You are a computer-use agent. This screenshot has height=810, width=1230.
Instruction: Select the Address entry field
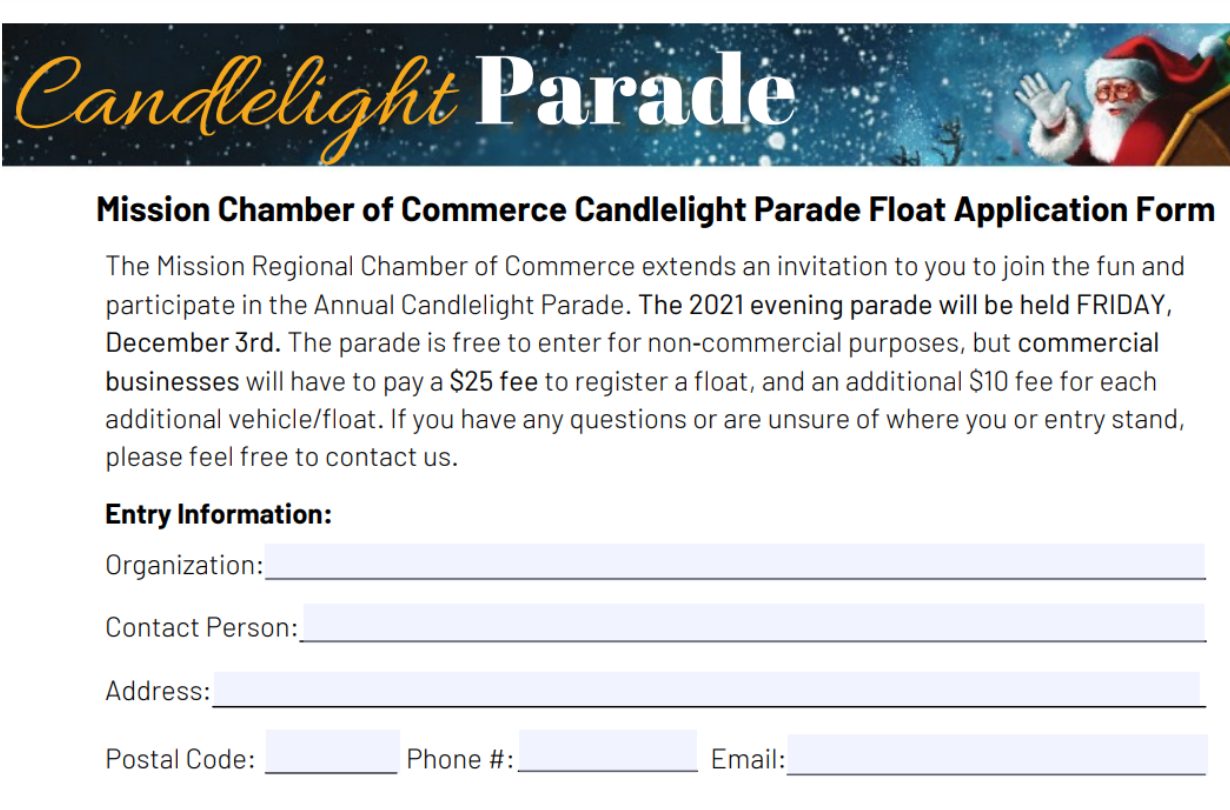point(706,689)
